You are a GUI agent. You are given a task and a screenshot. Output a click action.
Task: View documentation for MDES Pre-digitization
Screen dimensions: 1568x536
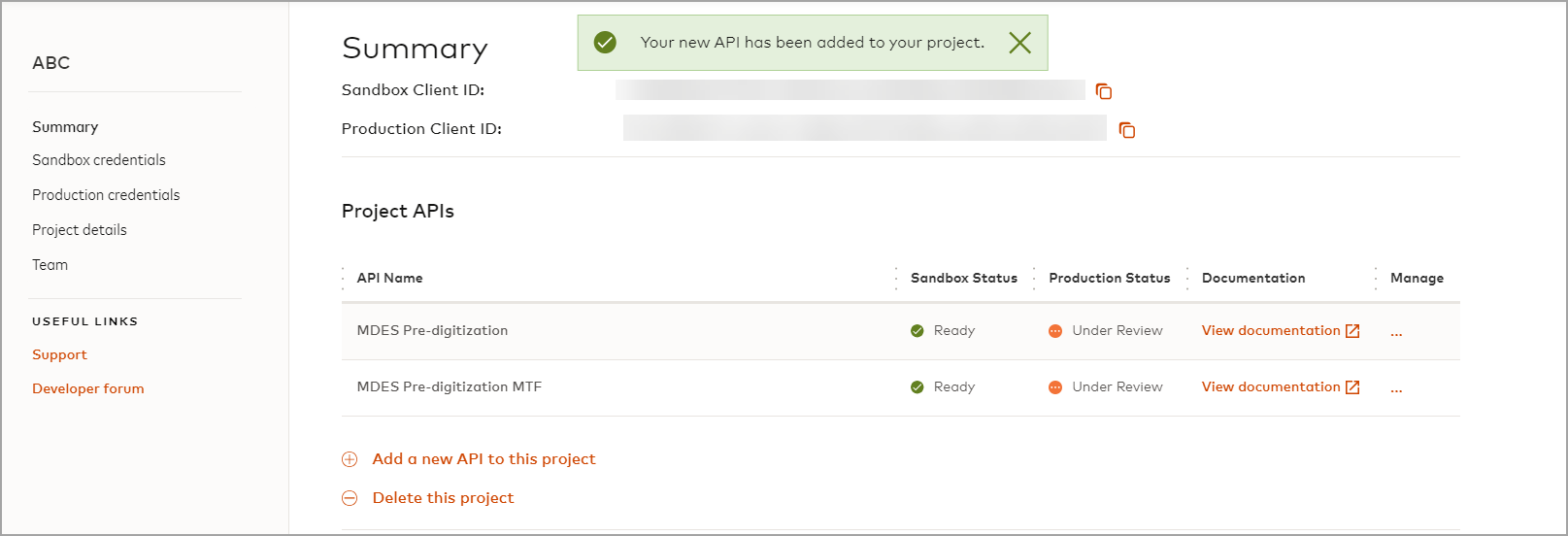1270,331
